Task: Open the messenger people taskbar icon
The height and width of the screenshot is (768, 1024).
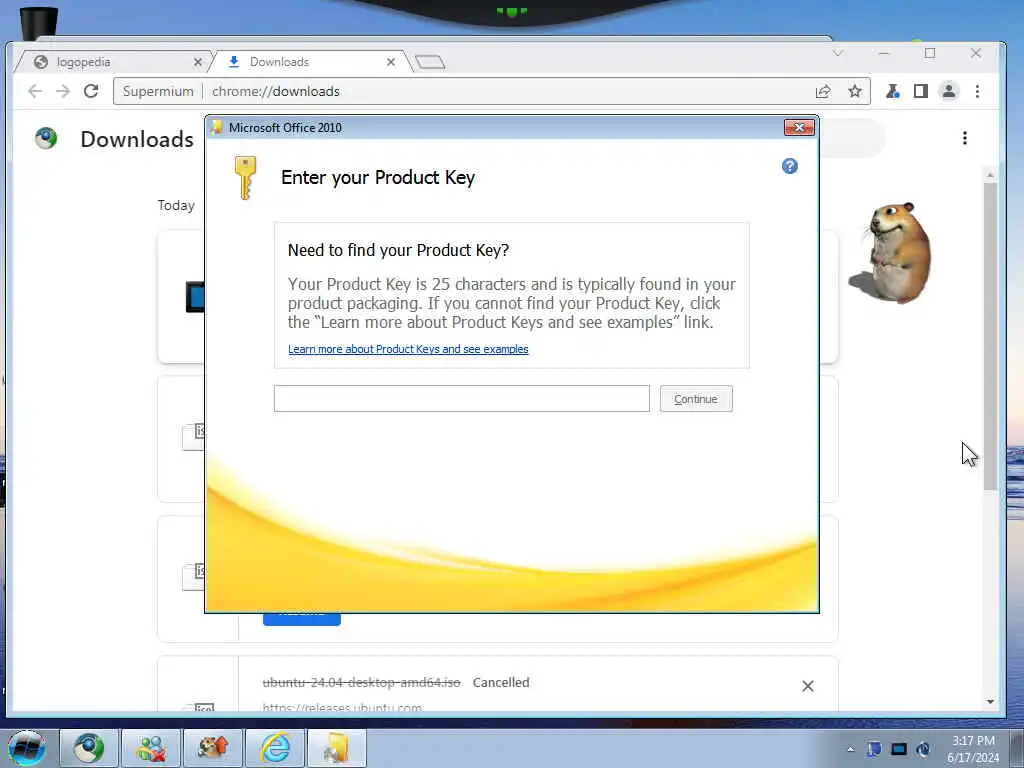Action: click(150, 748)
